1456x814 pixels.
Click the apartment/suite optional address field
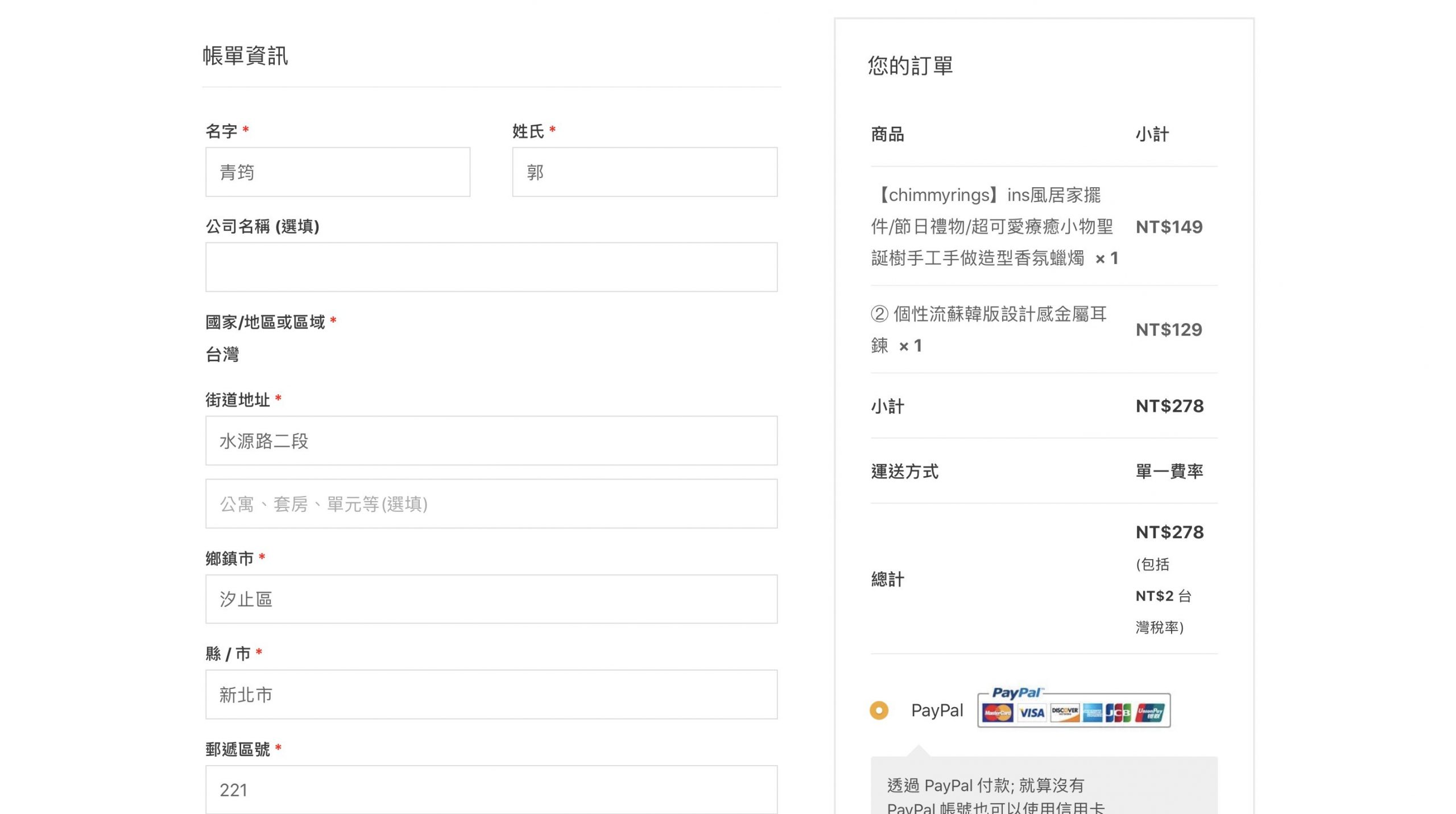coord(491,504)
